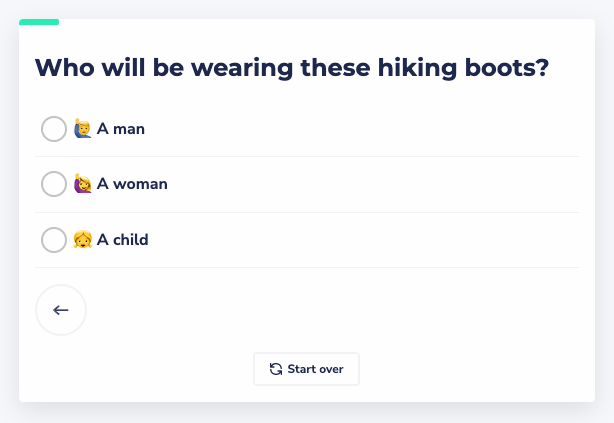Click the child face emoji

(x=83, y=240)
